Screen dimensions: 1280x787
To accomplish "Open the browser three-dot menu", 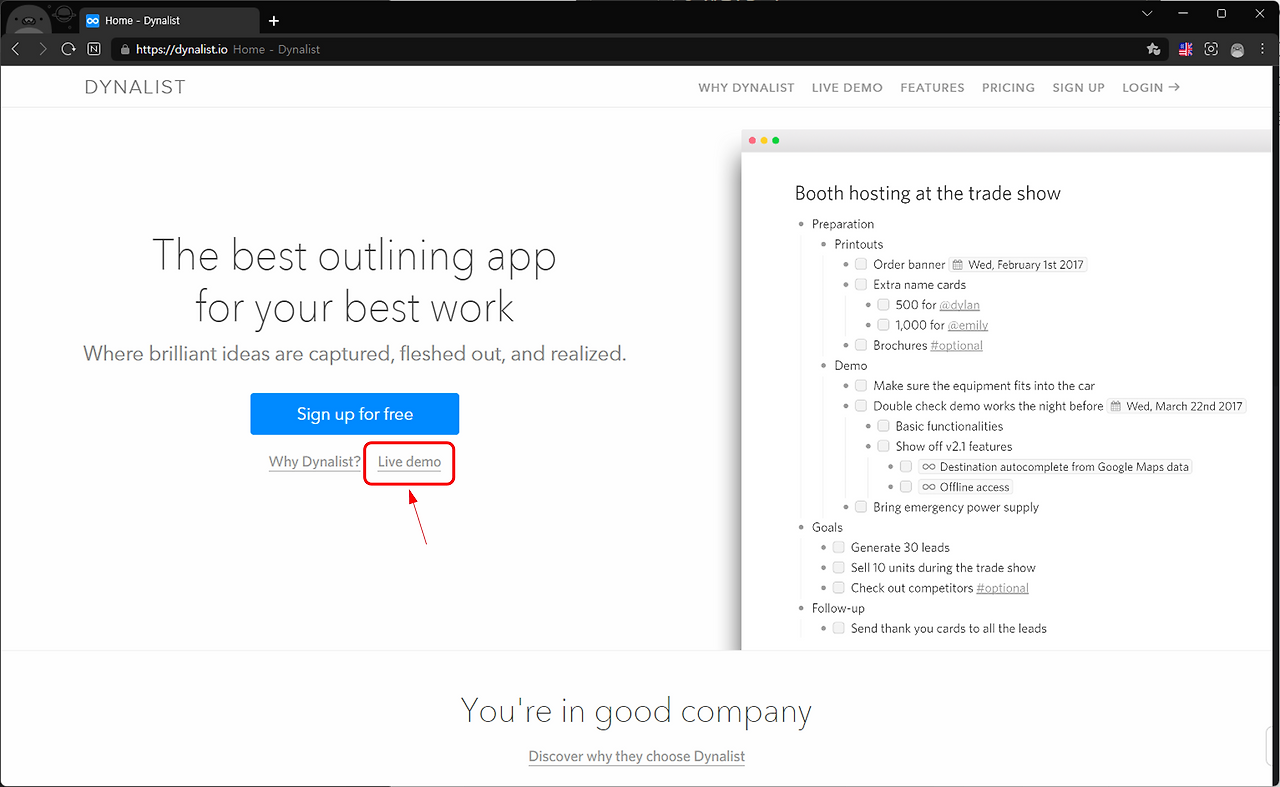I will pos(1263,49).
